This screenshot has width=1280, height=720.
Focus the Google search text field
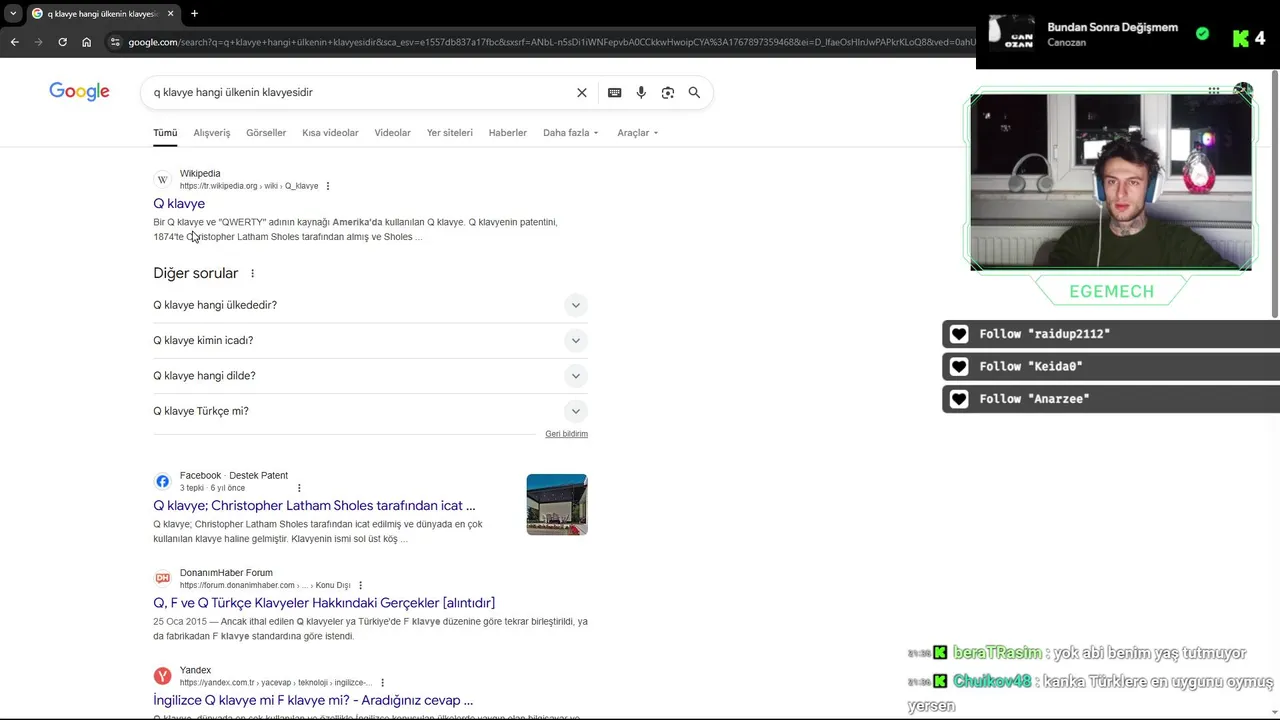coord(360,92)
